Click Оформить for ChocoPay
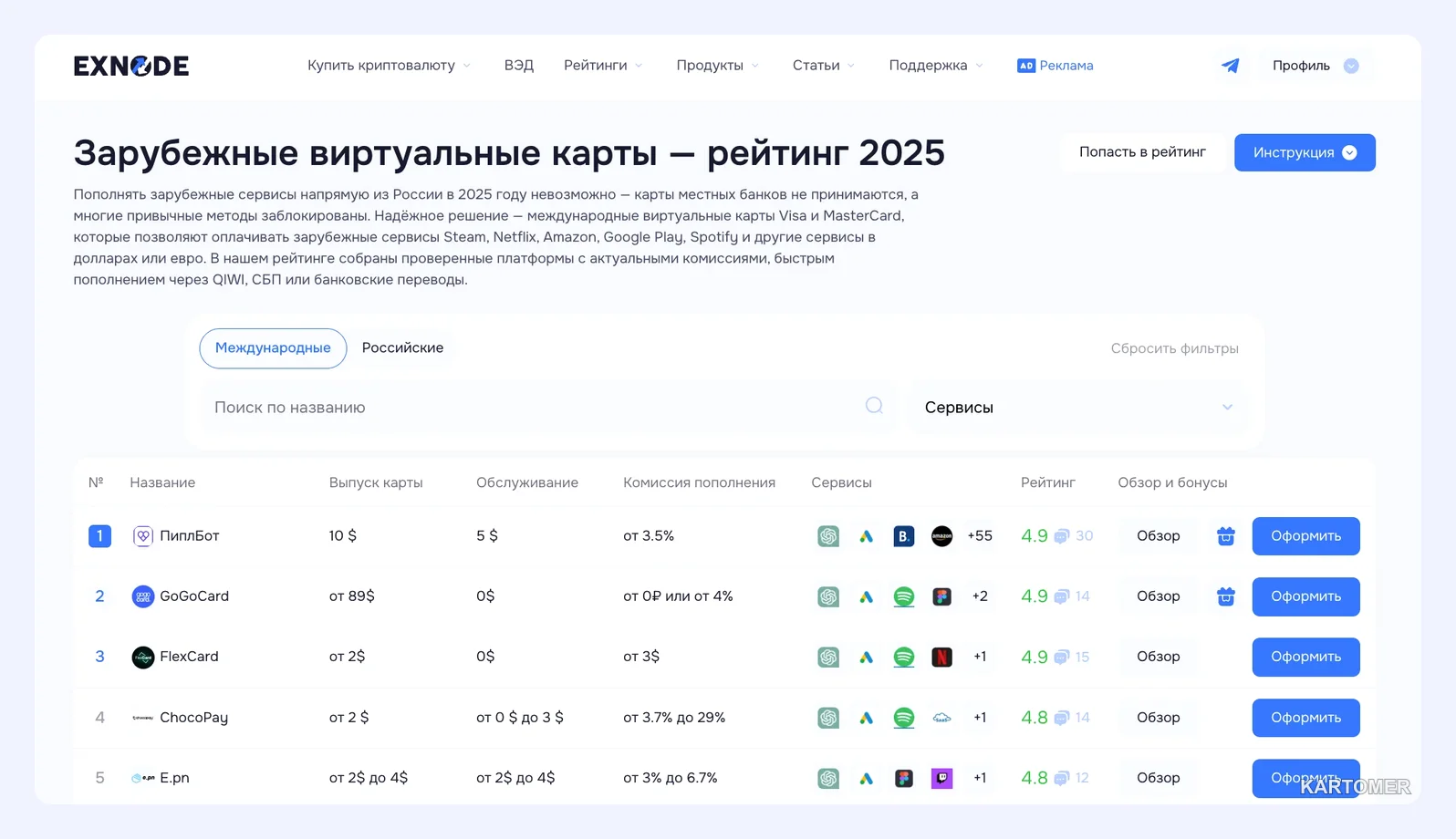The height and width of the screenshot is (839, 1456). 1305,718
